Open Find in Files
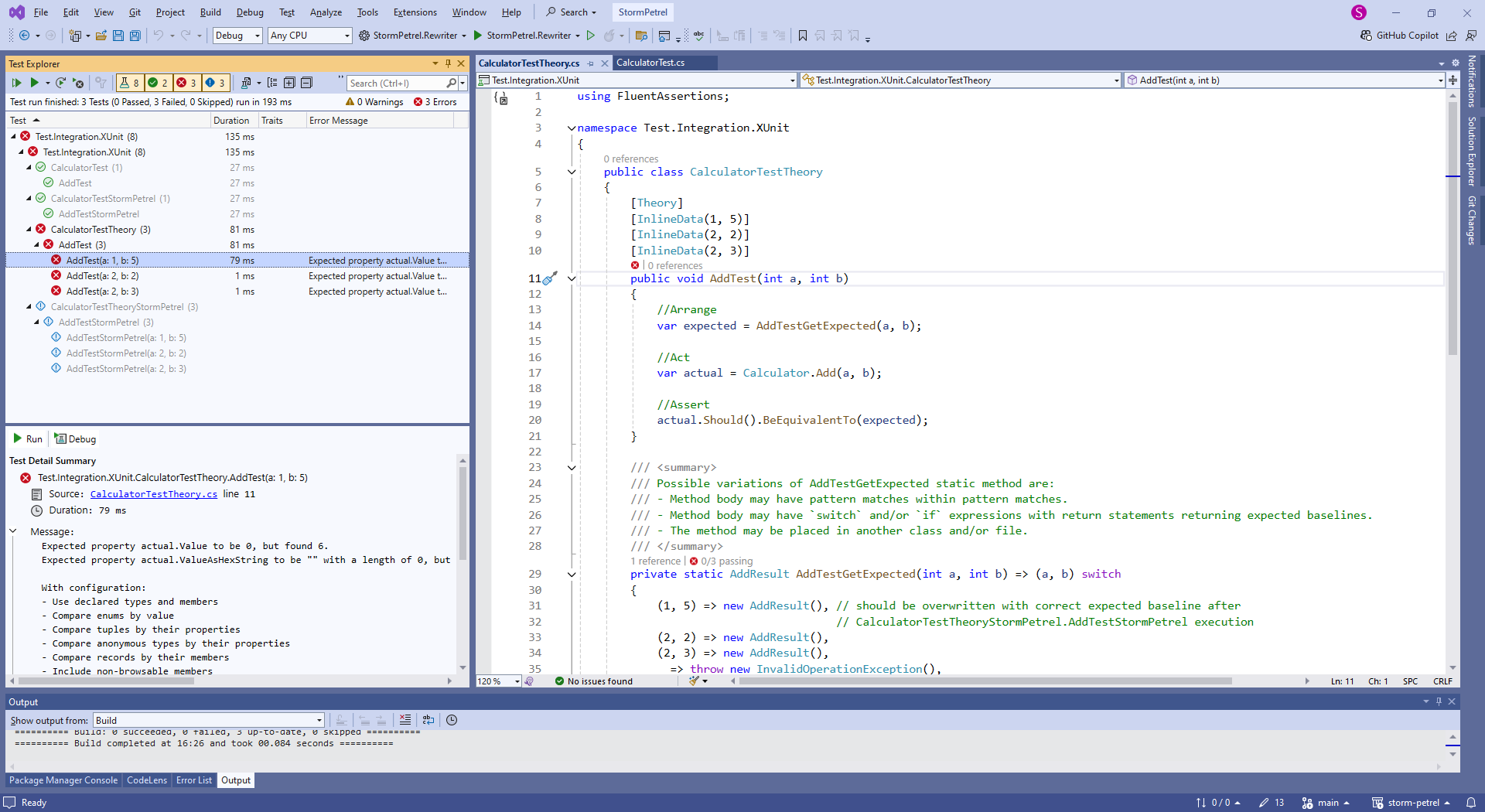 [x=641, y=36]
